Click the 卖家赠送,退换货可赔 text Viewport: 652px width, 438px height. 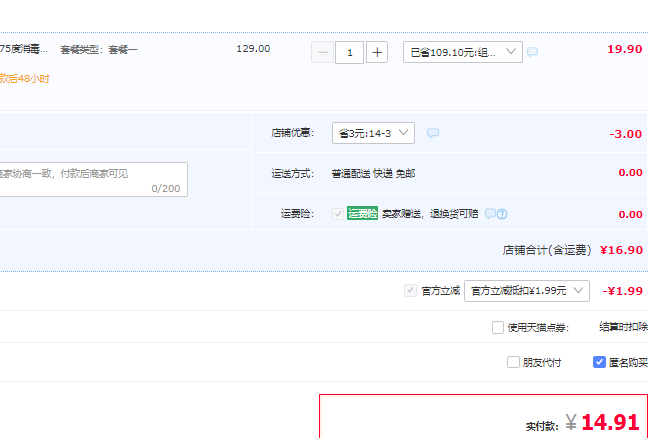(430, 214)
